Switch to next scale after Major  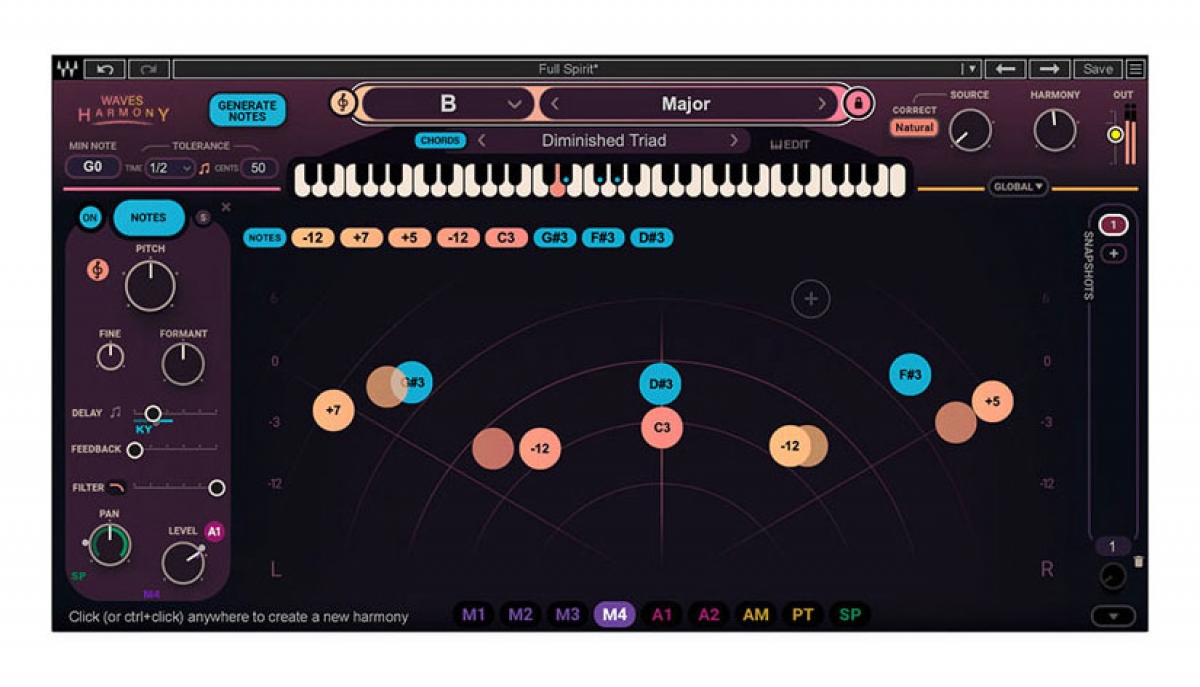point(822,104)
